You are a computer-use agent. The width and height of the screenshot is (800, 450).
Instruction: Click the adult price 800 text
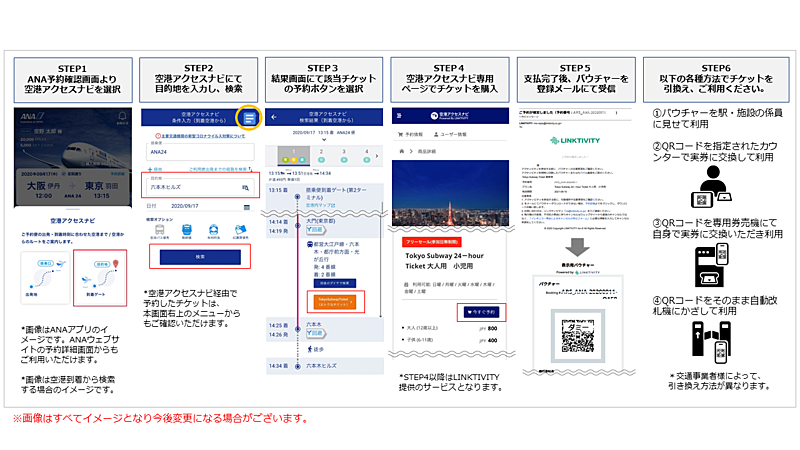(492, 329)
